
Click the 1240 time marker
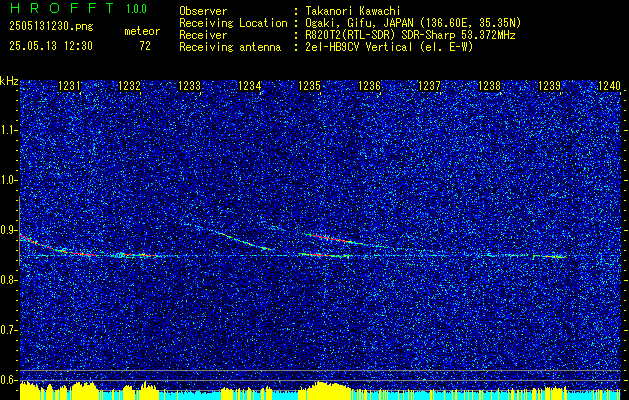(609, 86)
